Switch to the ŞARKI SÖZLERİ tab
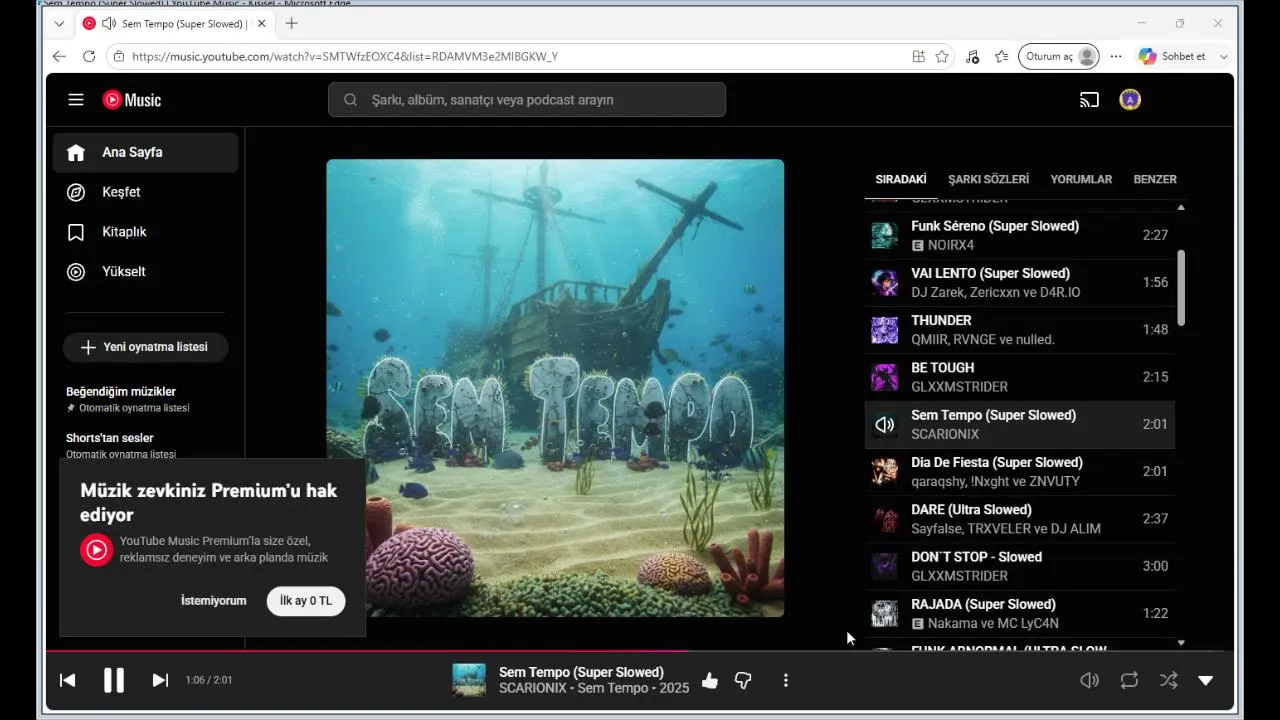Viewport: 1280px width, 720px height. pyautogui.click(x=988, y=179)
